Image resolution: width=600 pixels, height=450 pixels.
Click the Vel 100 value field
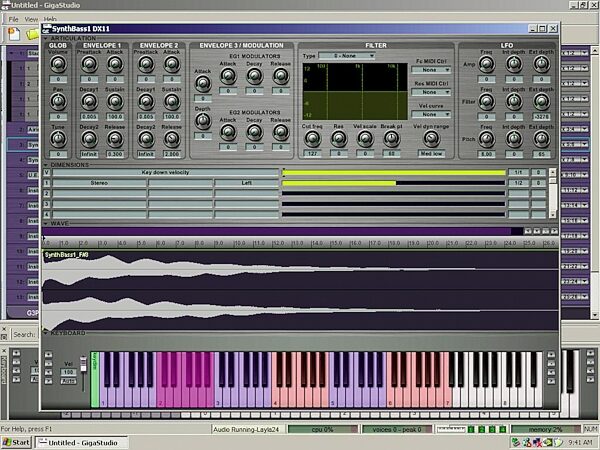point(68,372)
